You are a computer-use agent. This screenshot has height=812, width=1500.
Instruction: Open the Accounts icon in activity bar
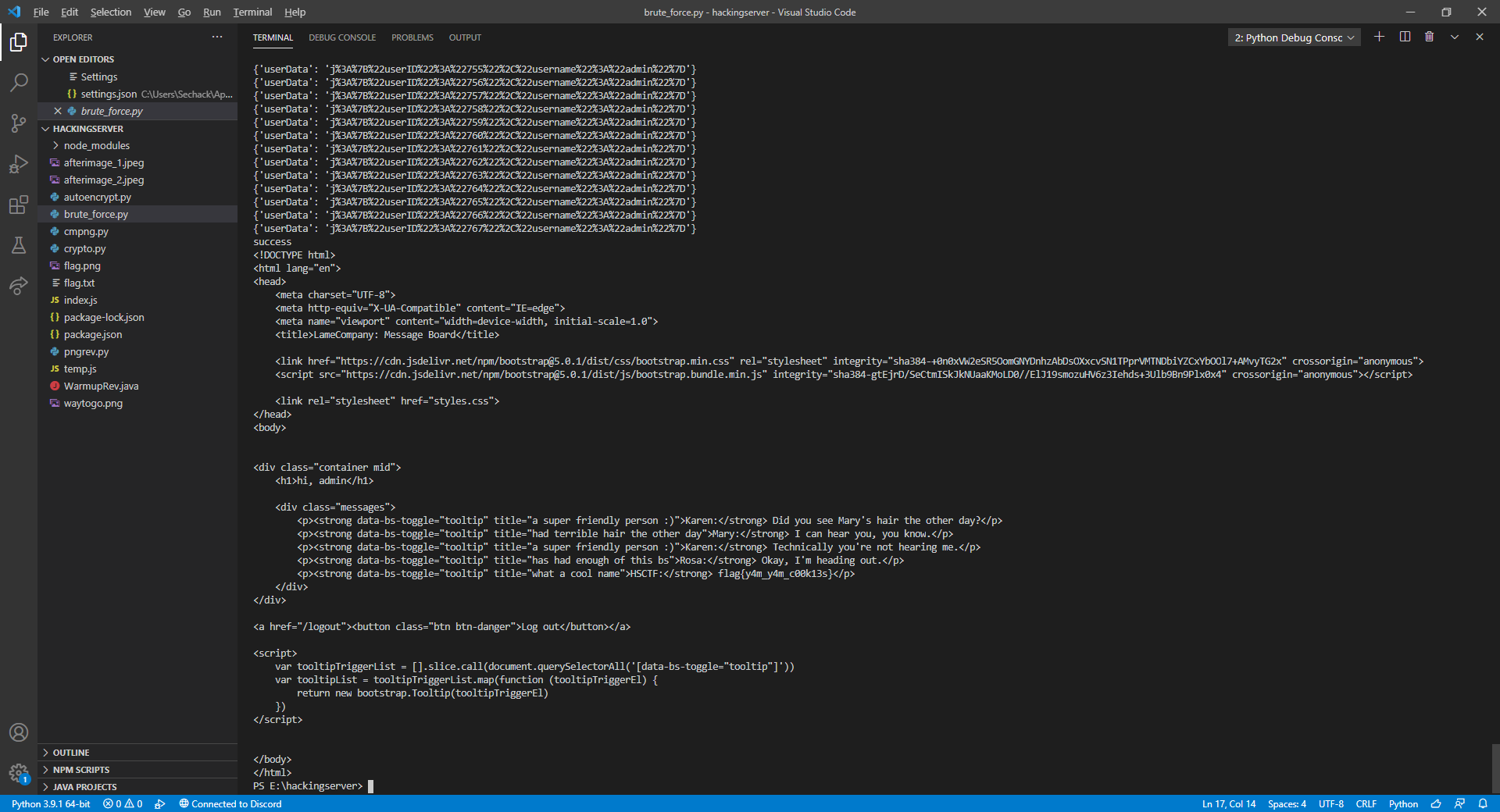pos(19,732)
